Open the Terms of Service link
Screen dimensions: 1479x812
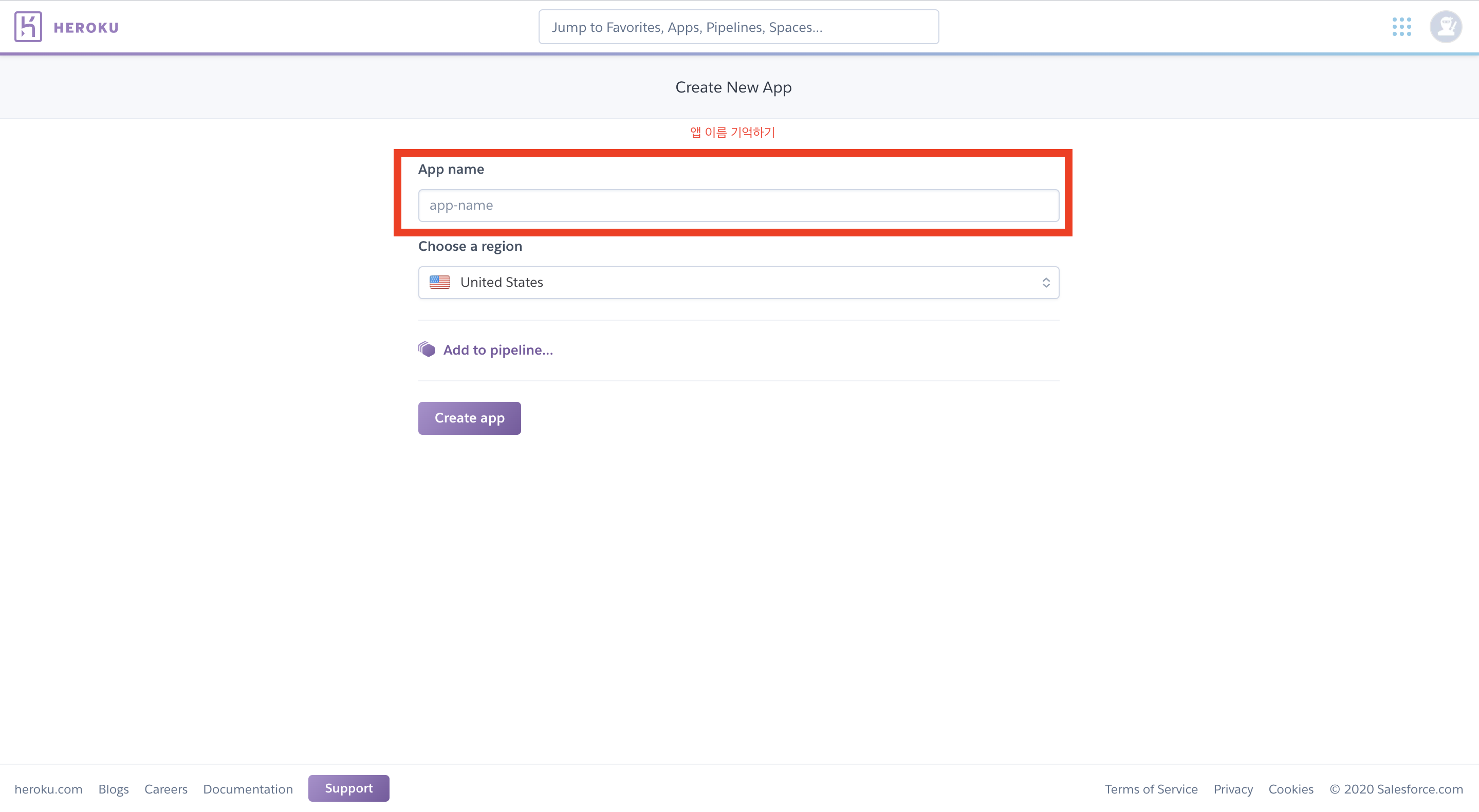pyautogui.click(x=1151, y=789)
